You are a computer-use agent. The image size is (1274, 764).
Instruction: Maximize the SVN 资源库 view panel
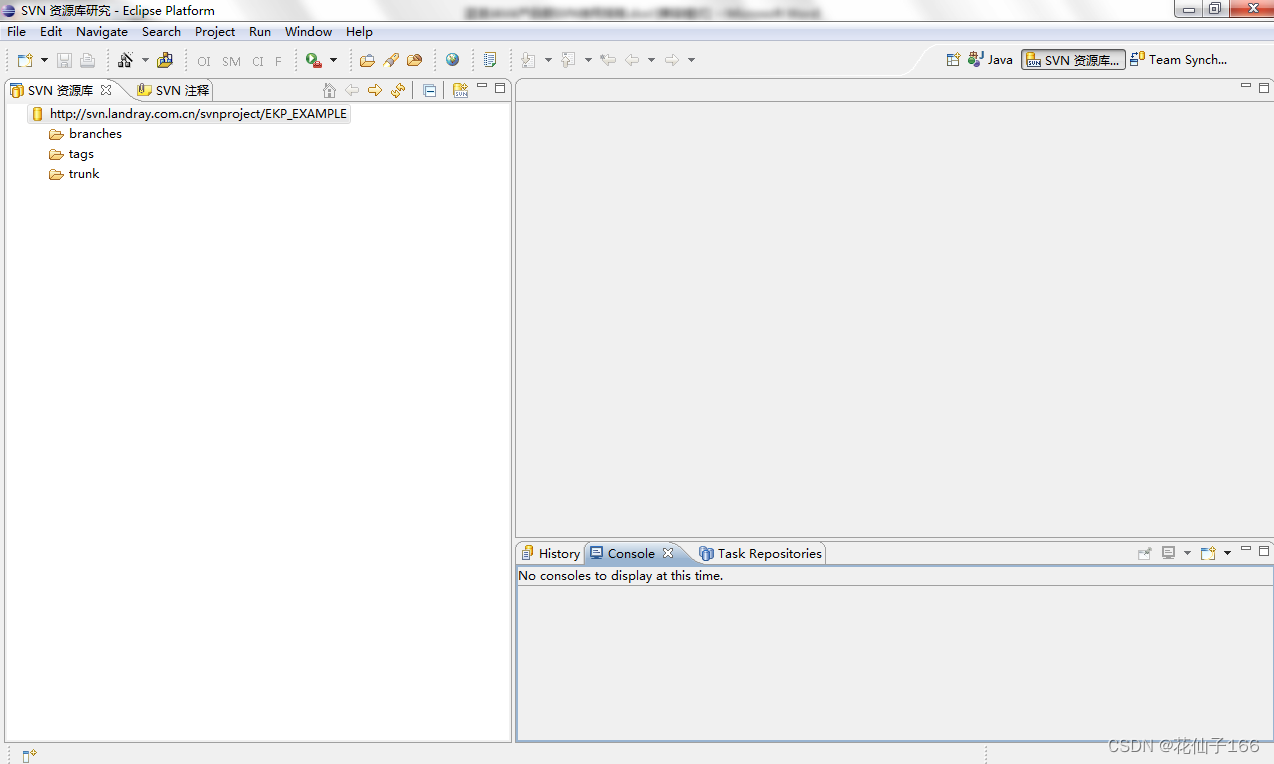501,88
